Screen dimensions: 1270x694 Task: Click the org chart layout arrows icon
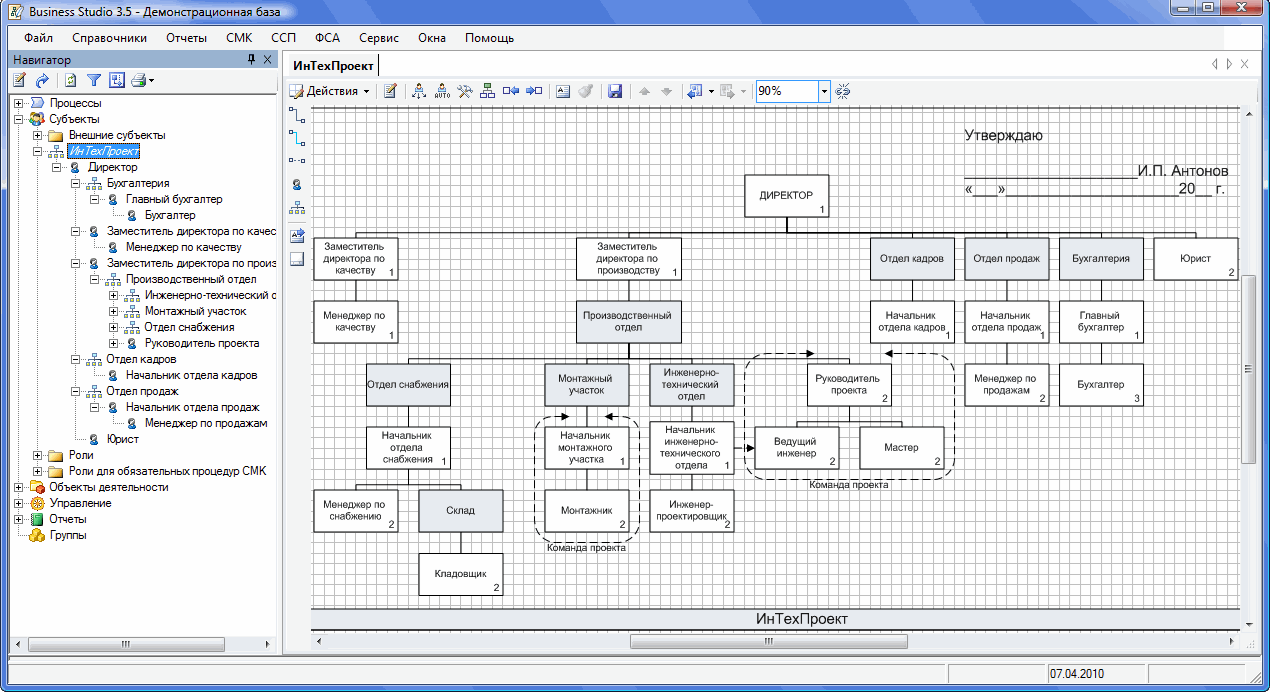[419, 91]
